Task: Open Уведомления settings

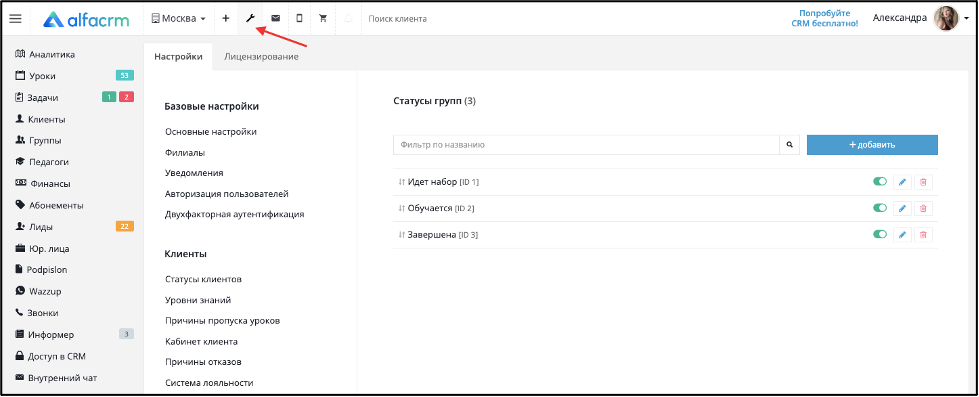Action: coord(194,173)
